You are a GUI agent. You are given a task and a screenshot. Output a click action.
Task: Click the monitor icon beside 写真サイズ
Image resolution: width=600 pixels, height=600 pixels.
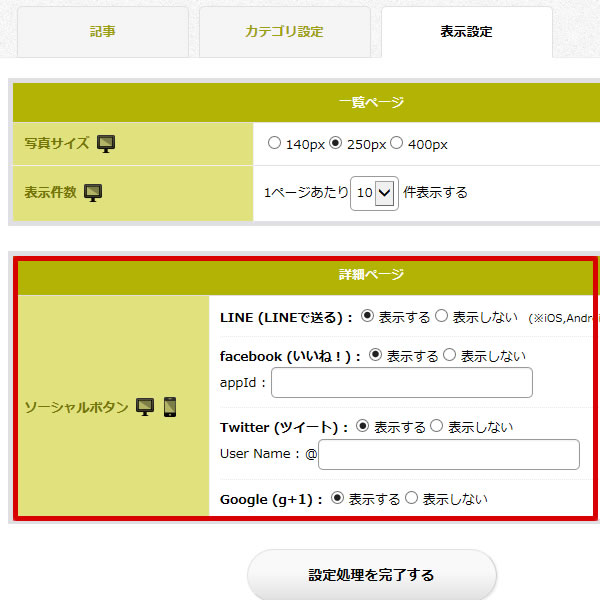tap(106, 144)
